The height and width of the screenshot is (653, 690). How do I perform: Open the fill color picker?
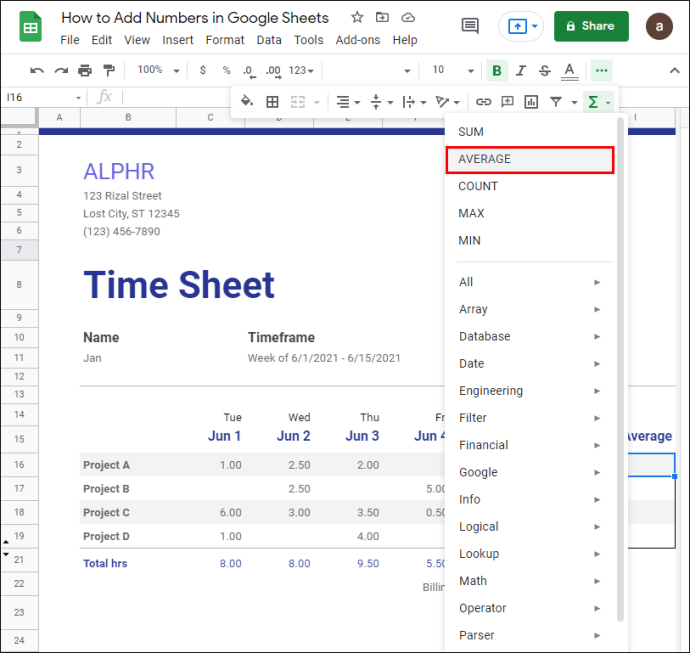(x=246, y=102)
